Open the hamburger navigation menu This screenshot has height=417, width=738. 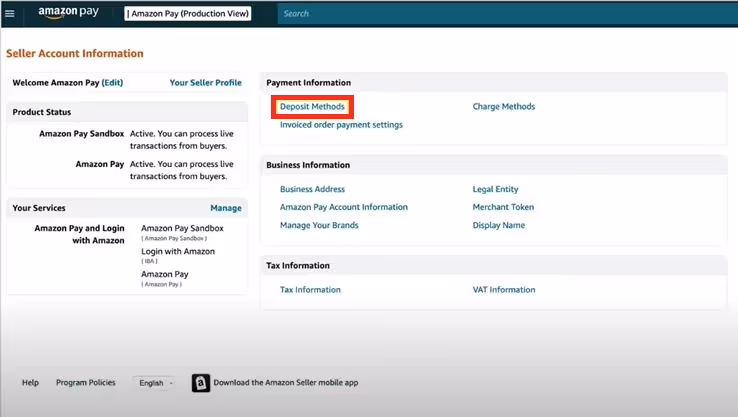[9, 14]
